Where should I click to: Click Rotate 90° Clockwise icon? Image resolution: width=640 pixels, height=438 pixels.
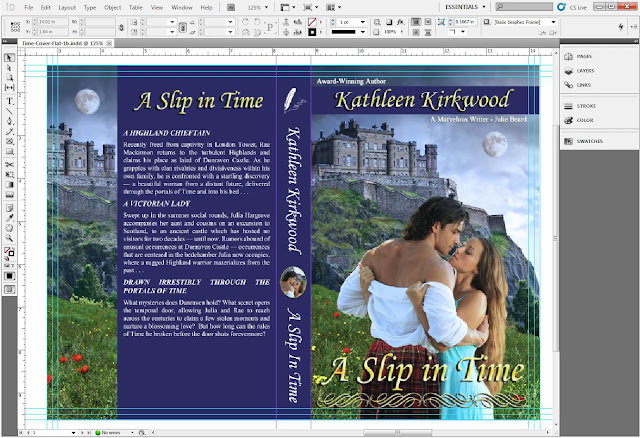pos(245,22)
